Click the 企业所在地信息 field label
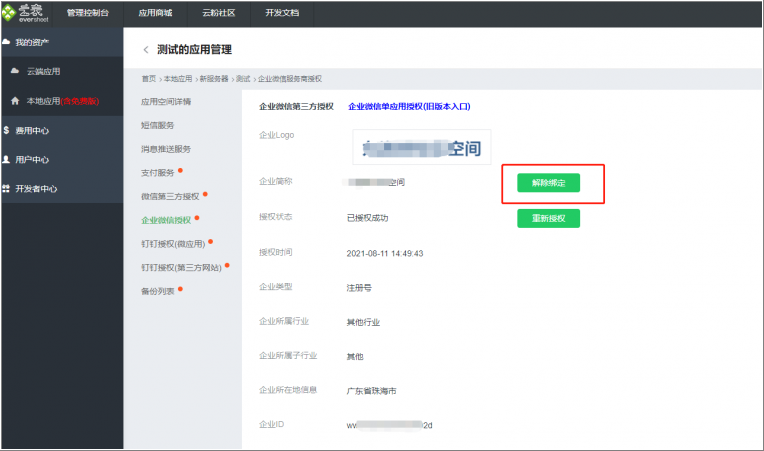The image size is (764, 451). coord(288,390)
